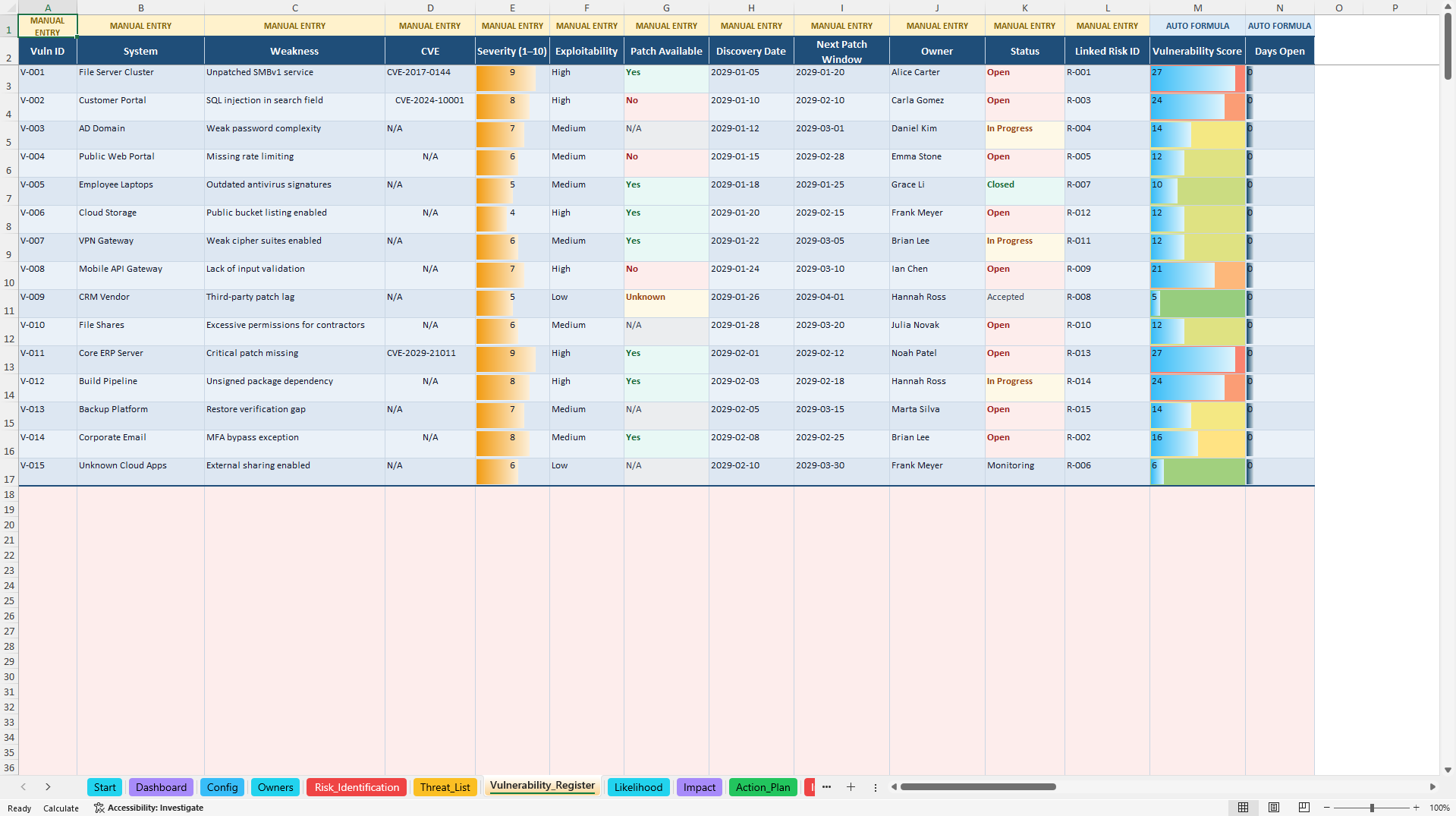Viewport: 1456px width, 816px height.
Task: Open the Start sheet tab
Action: pos(105,787)
